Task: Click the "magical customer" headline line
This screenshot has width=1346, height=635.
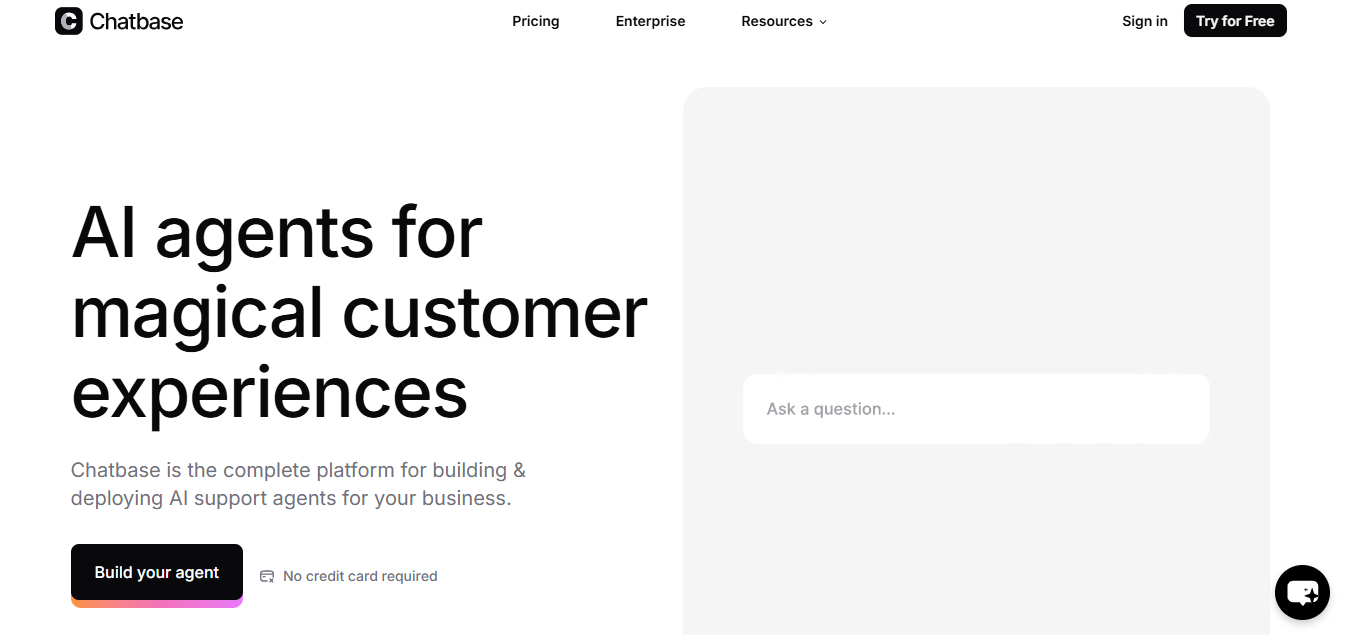Action: (359, 313)
